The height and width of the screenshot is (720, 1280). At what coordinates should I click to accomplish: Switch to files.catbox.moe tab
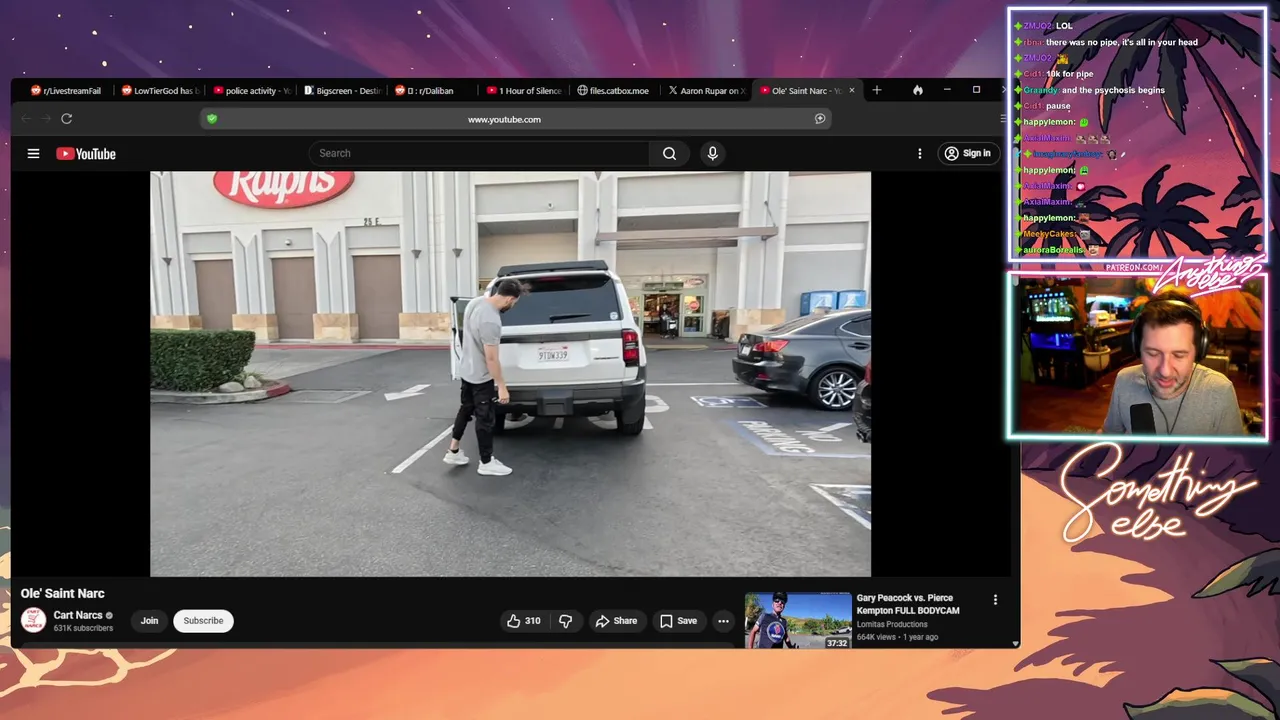(x=614, y=90)
